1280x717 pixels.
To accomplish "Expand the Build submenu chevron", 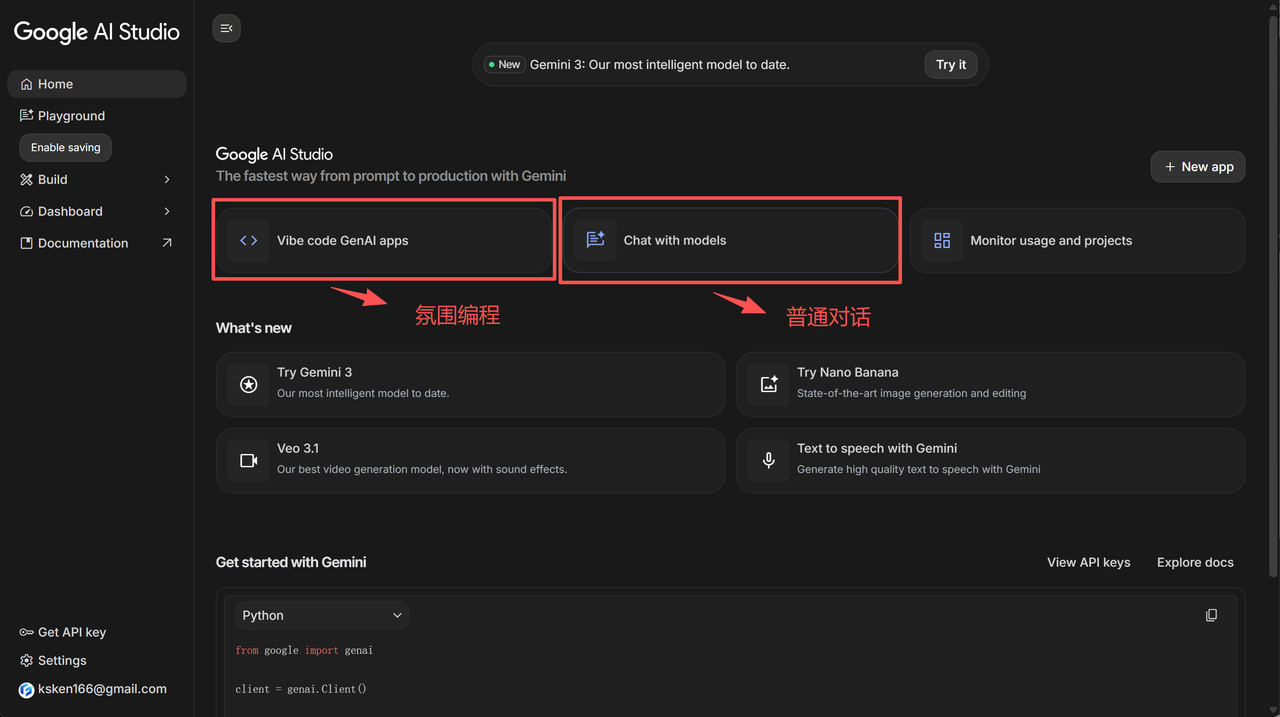I will [x=167, y=180].
